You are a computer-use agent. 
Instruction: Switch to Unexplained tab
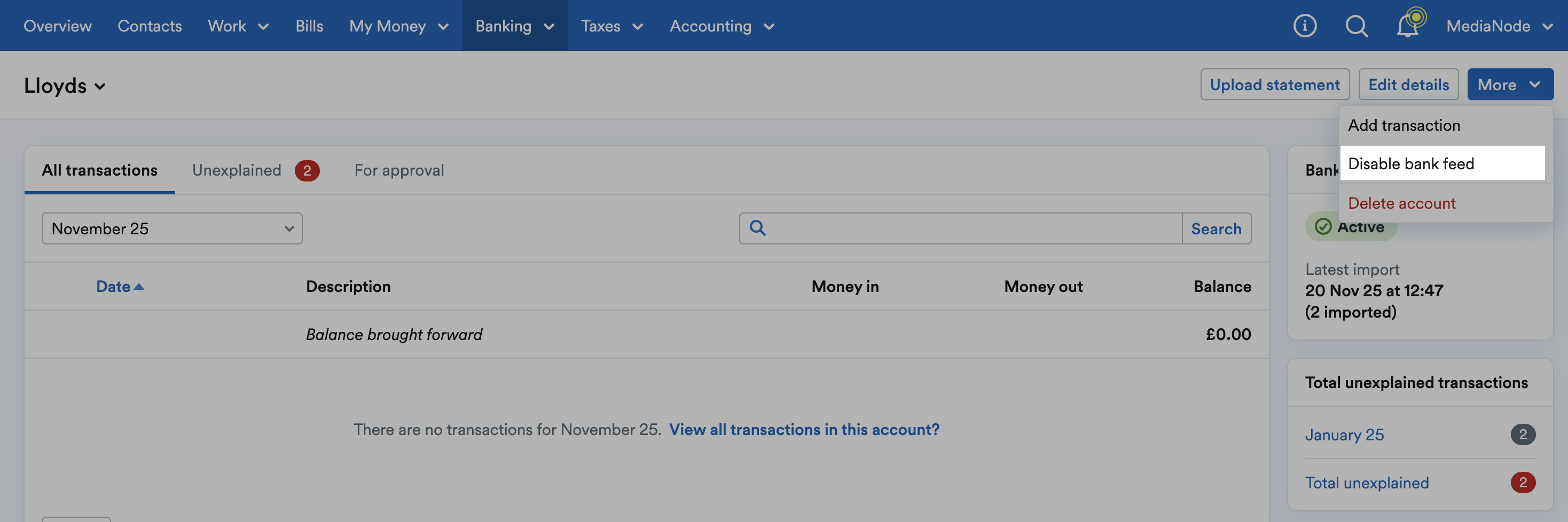tap(255, 170)
